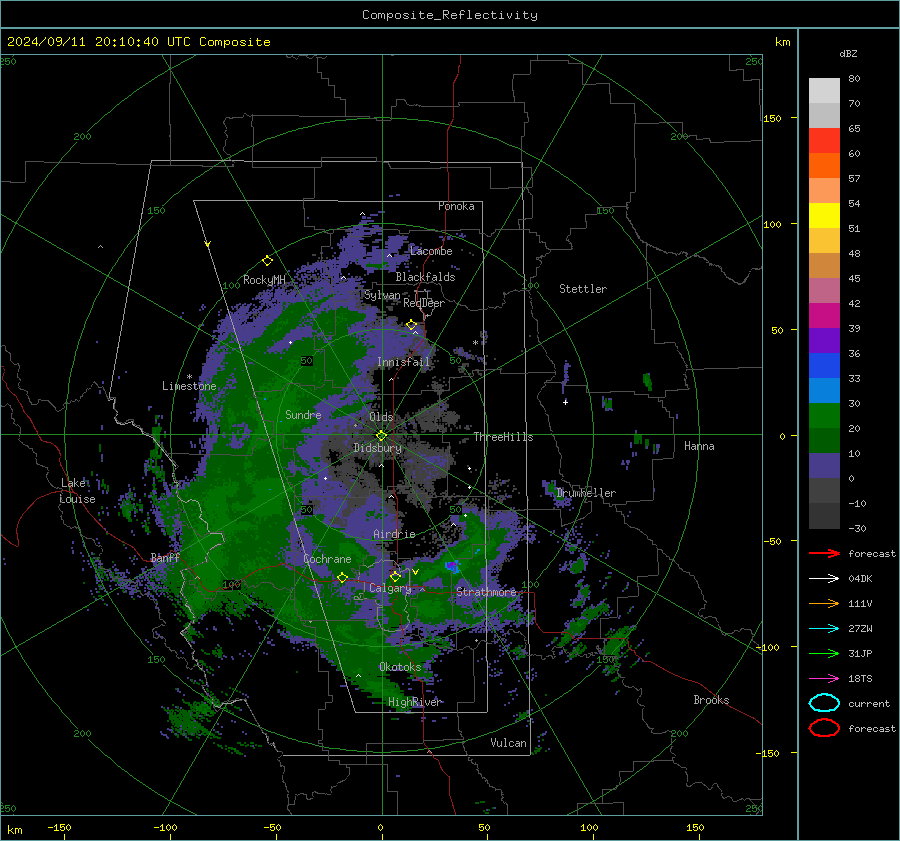Pick the red 60-65 dBZ color band

pyautogui.click(x=824, y=141)
